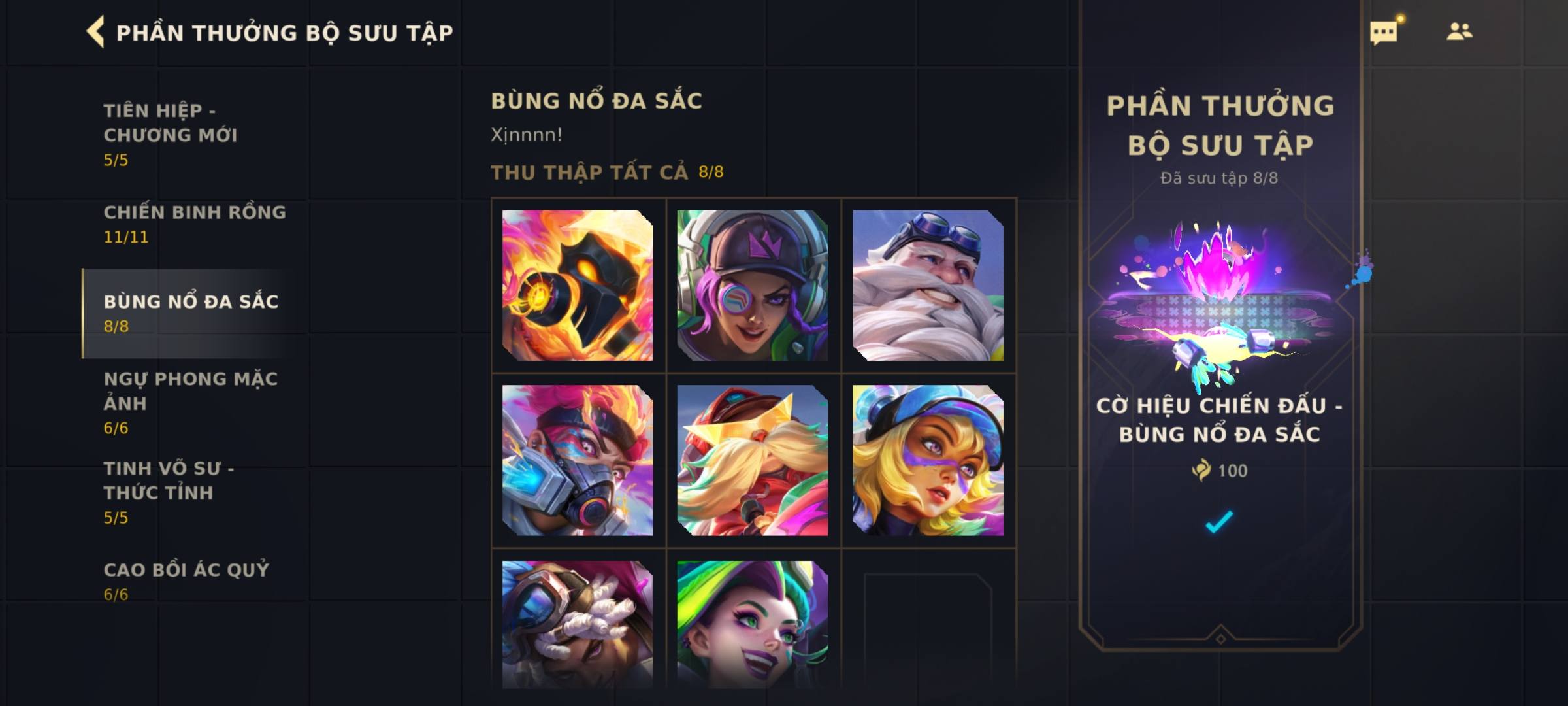Select the red helmet mustache champion portrait
Viewport: 1568px width, 706px height.
[x=753, y=460]
